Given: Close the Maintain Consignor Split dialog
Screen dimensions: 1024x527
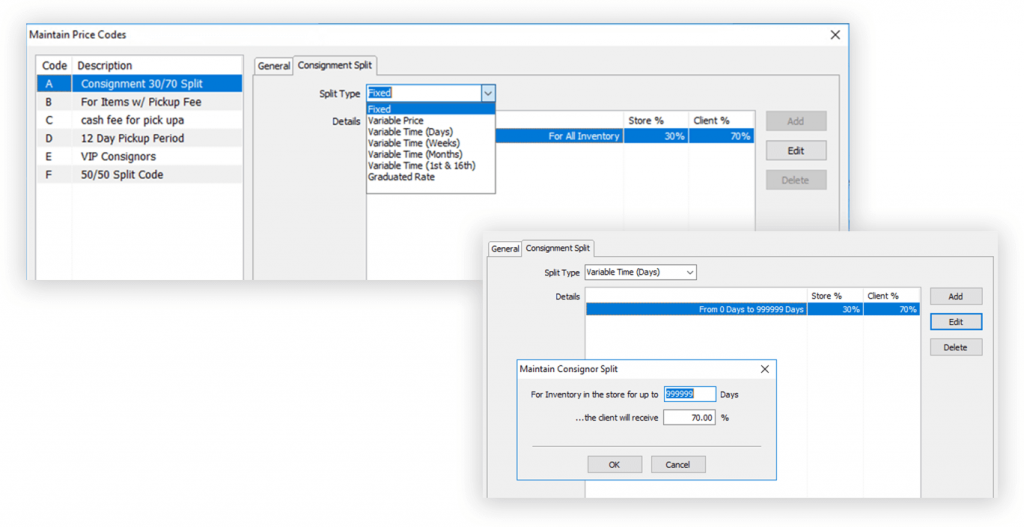Looking at the screenshot, I should 765,369.
